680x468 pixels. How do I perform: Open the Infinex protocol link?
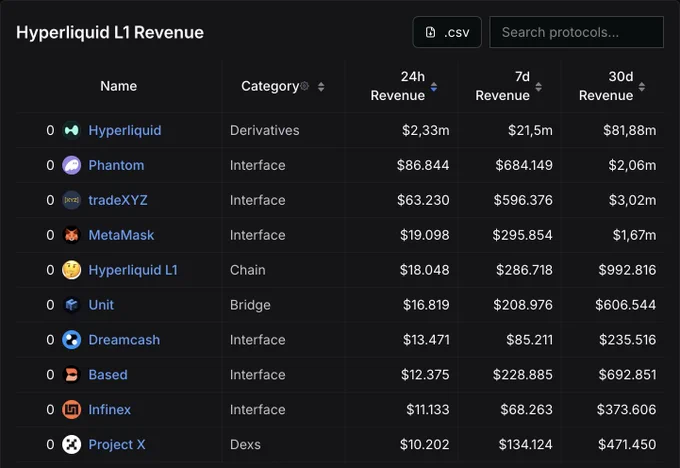coord(110,409)
